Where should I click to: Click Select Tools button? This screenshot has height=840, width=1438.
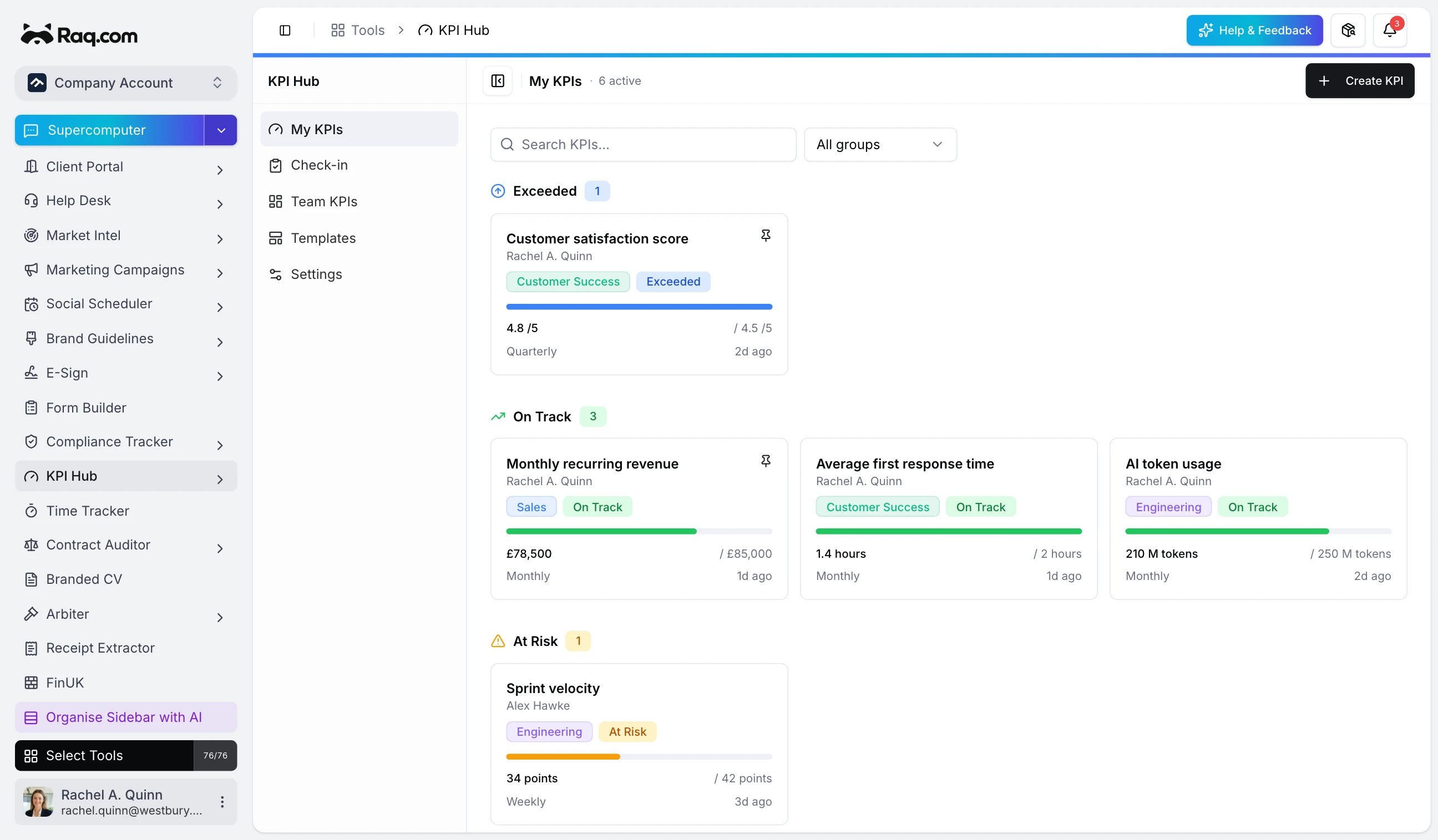click(104, 756)
